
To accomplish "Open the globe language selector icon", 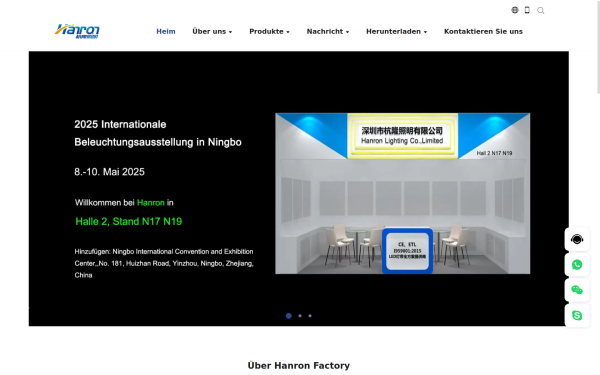I will [x=515, y=10].
